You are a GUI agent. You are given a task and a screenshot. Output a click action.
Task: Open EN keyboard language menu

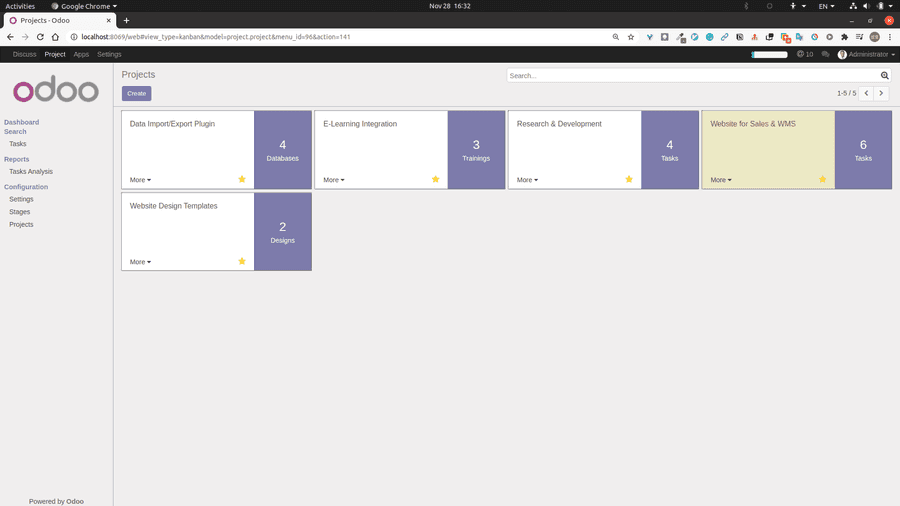point(826,6)
